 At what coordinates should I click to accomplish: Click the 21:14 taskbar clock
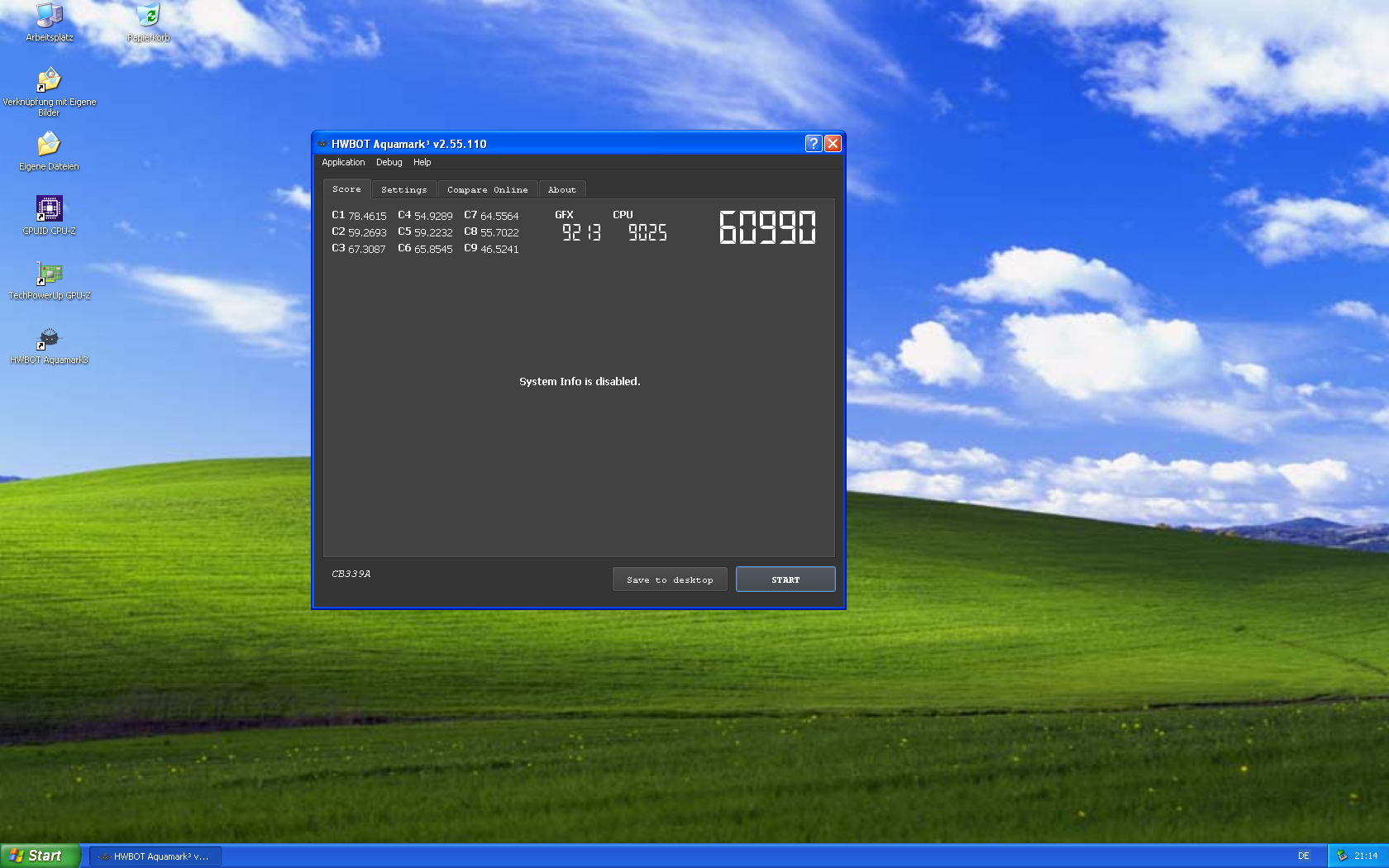pos(1366,856)
